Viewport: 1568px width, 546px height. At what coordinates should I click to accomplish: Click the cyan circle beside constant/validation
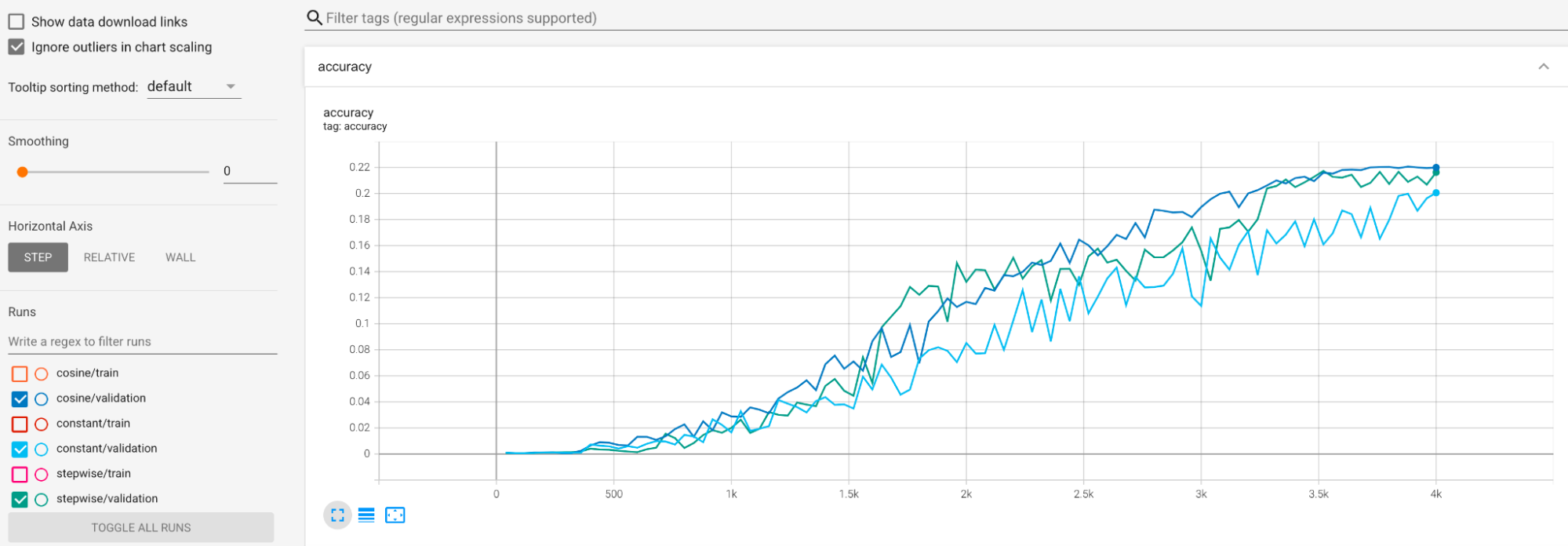click(41, 449)
